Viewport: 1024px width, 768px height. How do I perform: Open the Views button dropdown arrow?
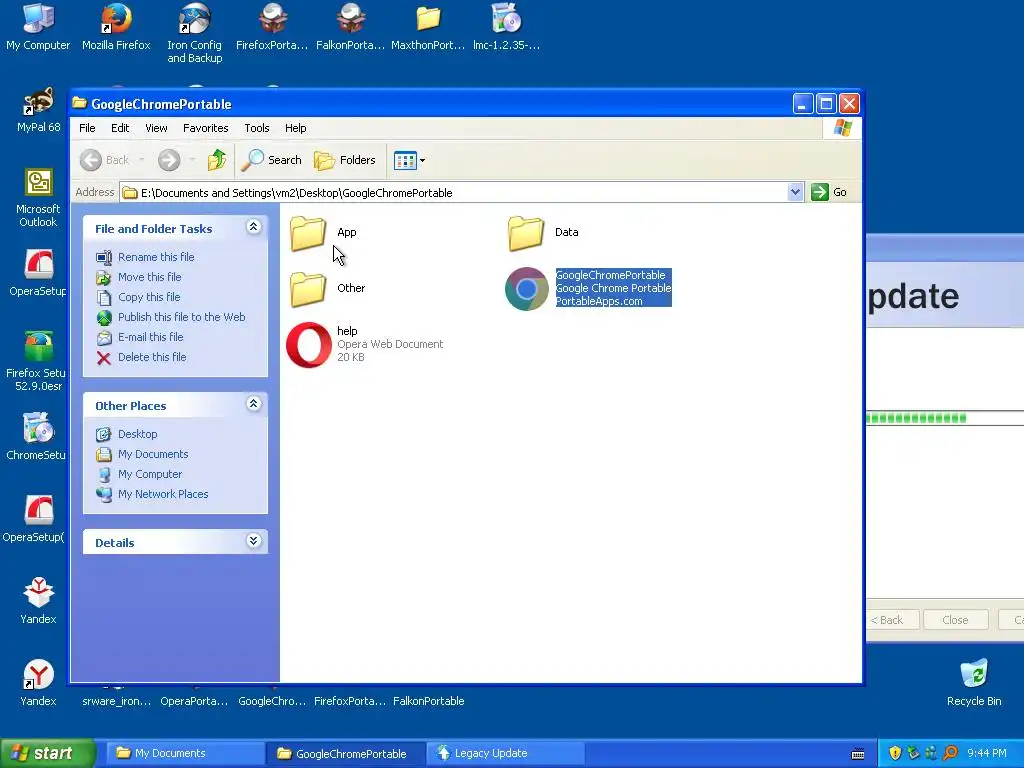tap(423, 160)
